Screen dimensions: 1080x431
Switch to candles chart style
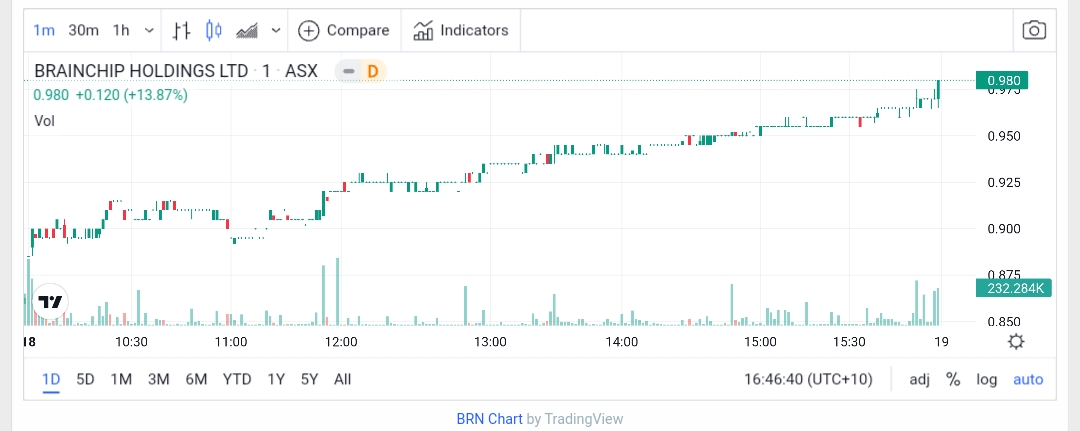[x=214, y=30]
